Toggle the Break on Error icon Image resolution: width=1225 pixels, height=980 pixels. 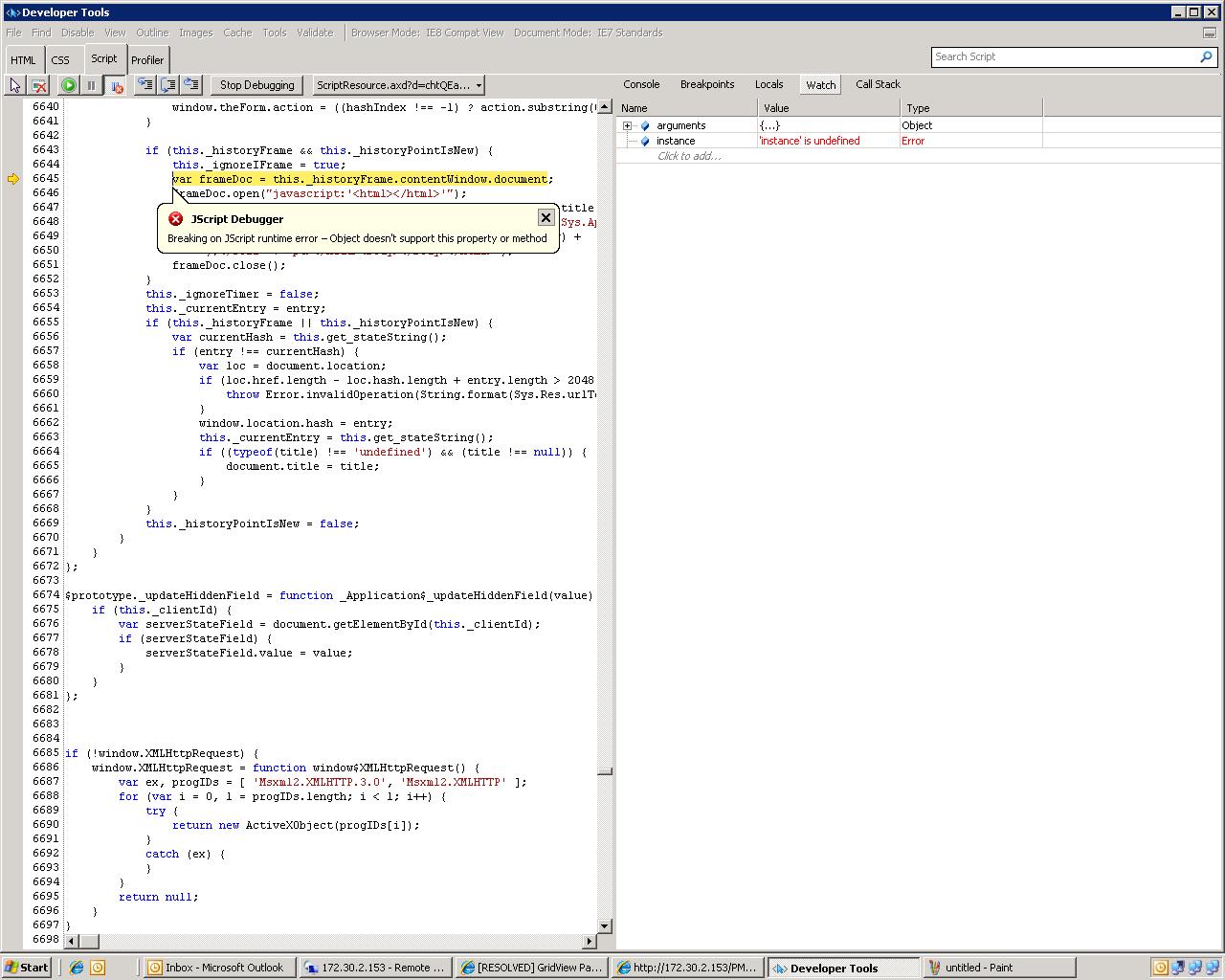click(x=116, y=85)
